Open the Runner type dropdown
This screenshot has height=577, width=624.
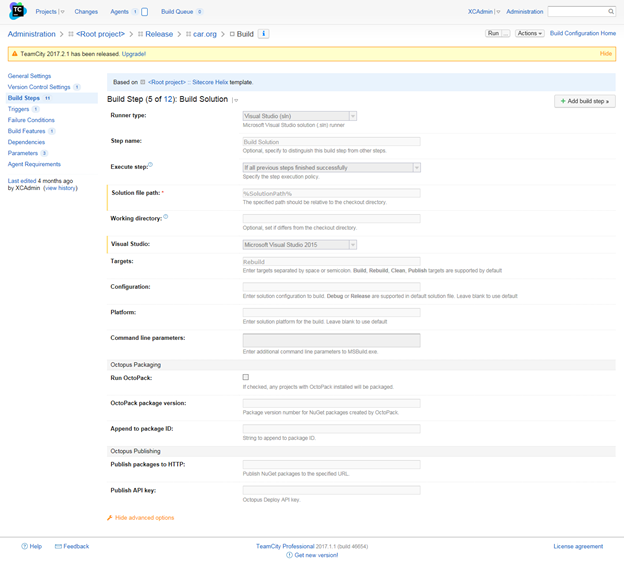coord(300,116)
